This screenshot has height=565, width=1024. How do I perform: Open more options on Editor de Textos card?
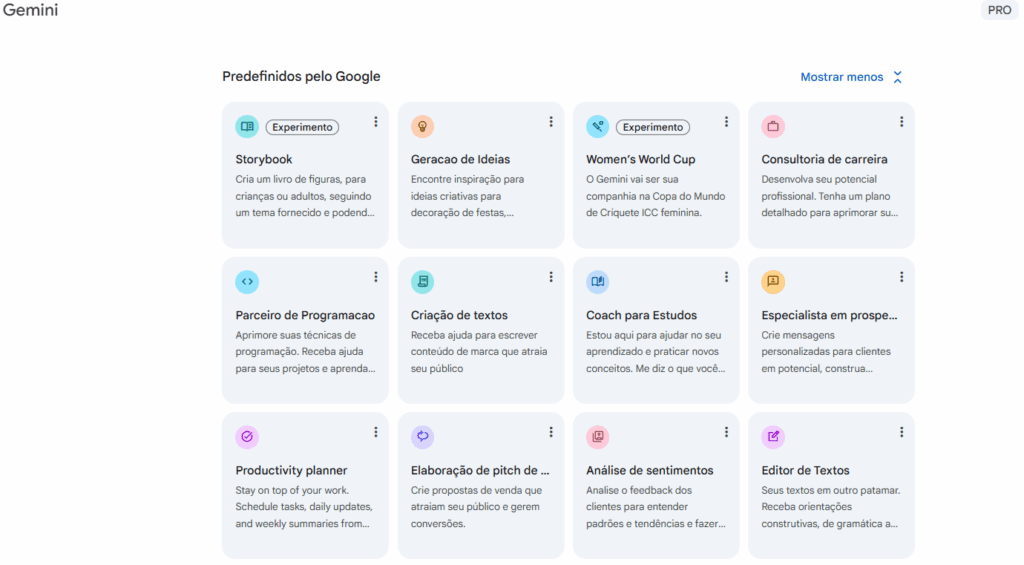click(x=901, y=432)
